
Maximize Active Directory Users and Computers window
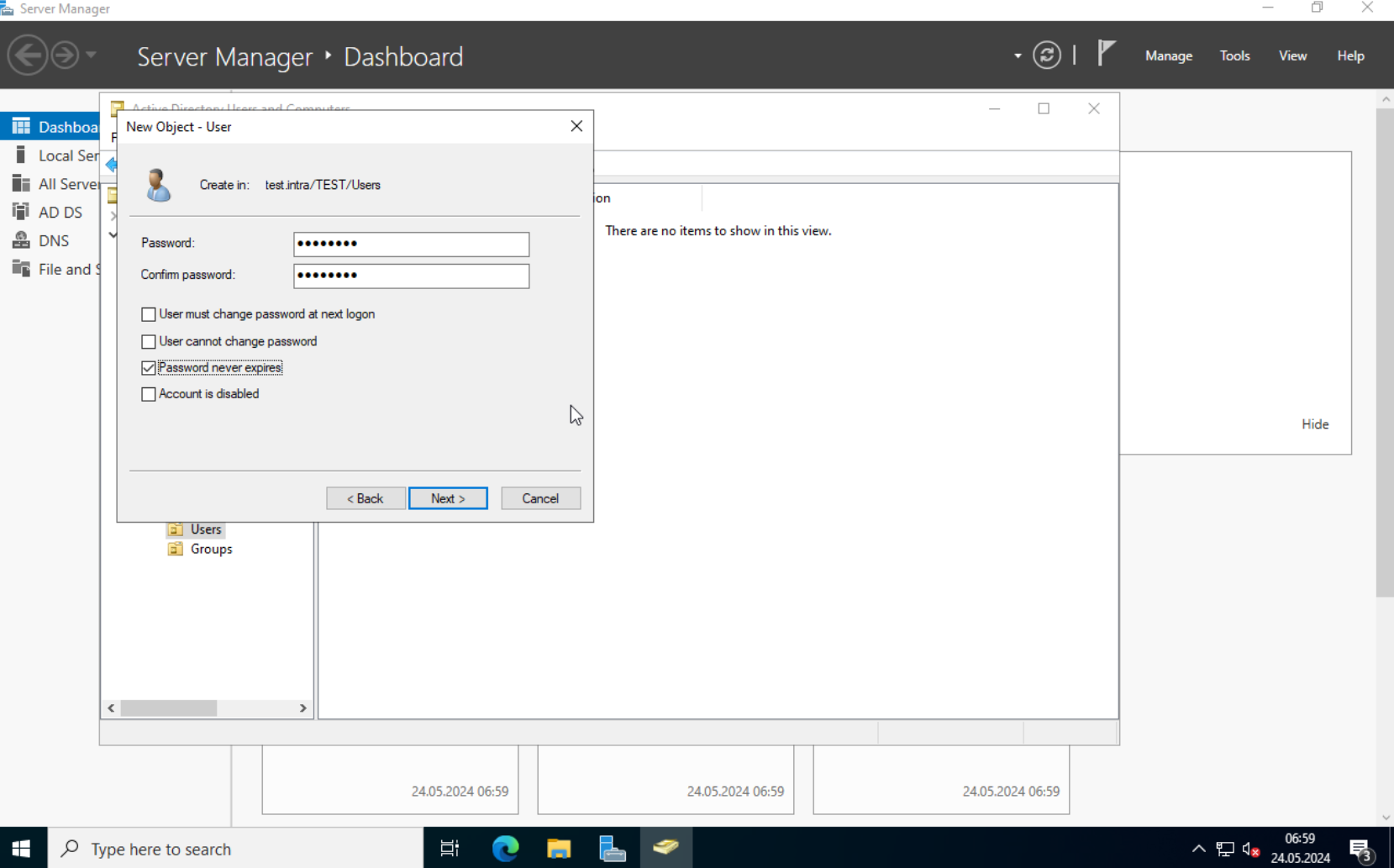pyautogui.click(x=1044, y=108)
